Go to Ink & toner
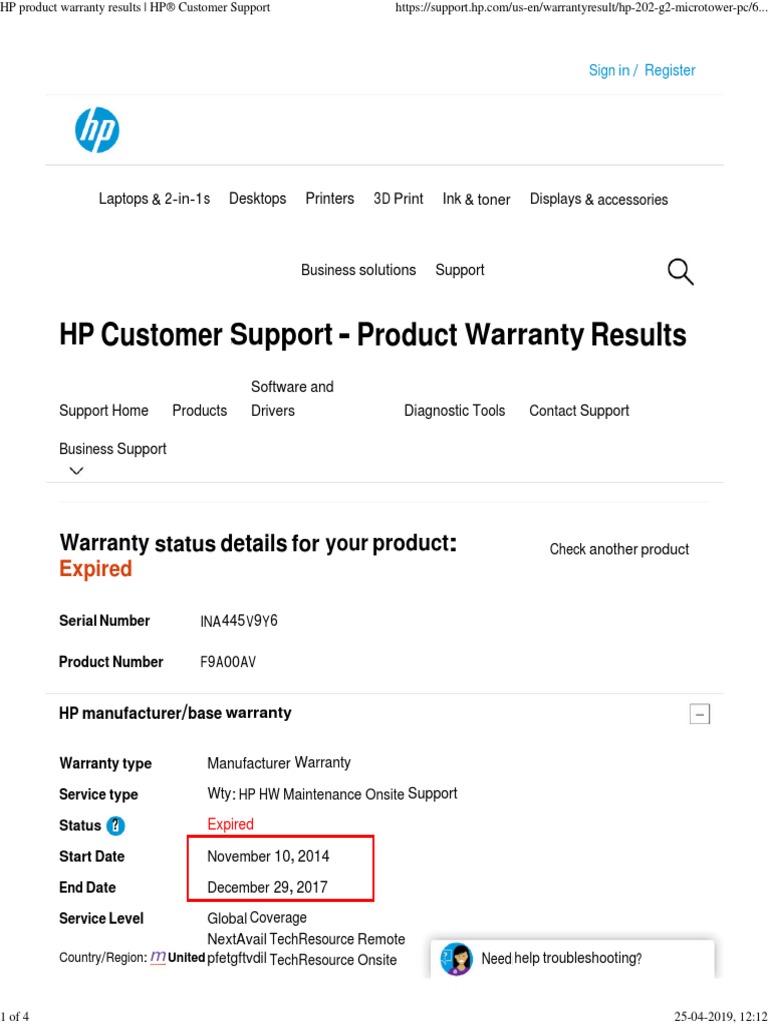This screenshot has height=1024, width=768. [x=476, y=199]
